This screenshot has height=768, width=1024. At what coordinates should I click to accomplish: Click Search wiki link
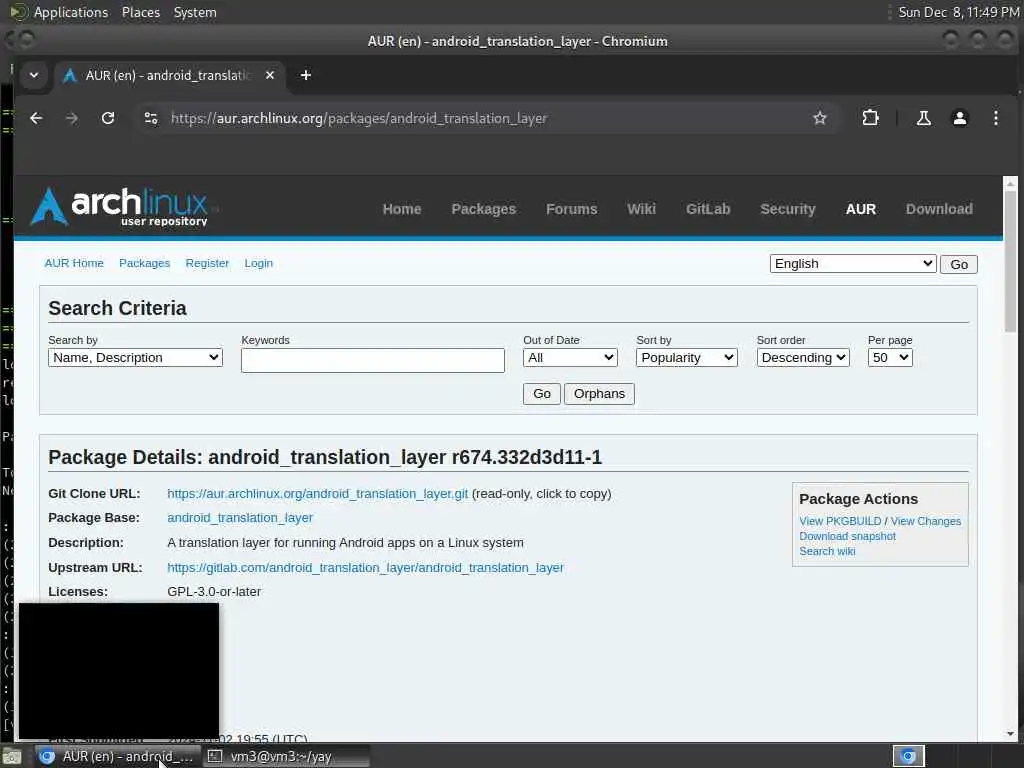(827, 551)
